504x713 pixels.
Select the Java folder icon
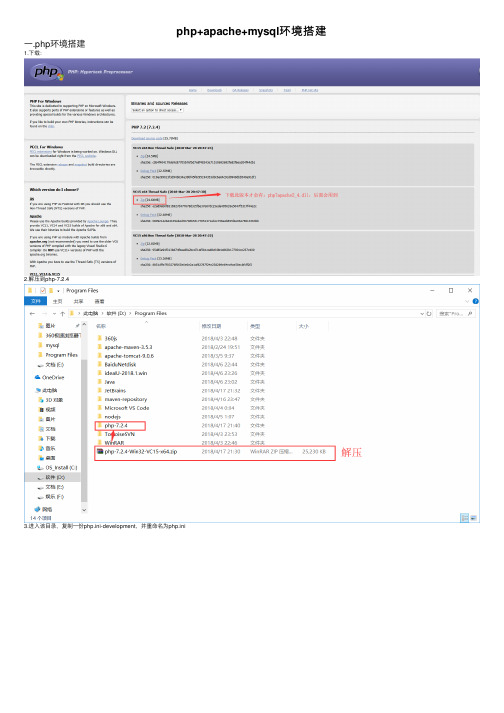point(100,382)
